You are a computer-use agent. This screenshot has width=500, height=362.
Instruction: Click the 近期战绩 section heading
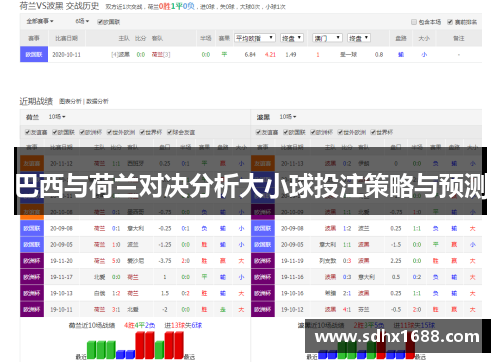(36, 101)
